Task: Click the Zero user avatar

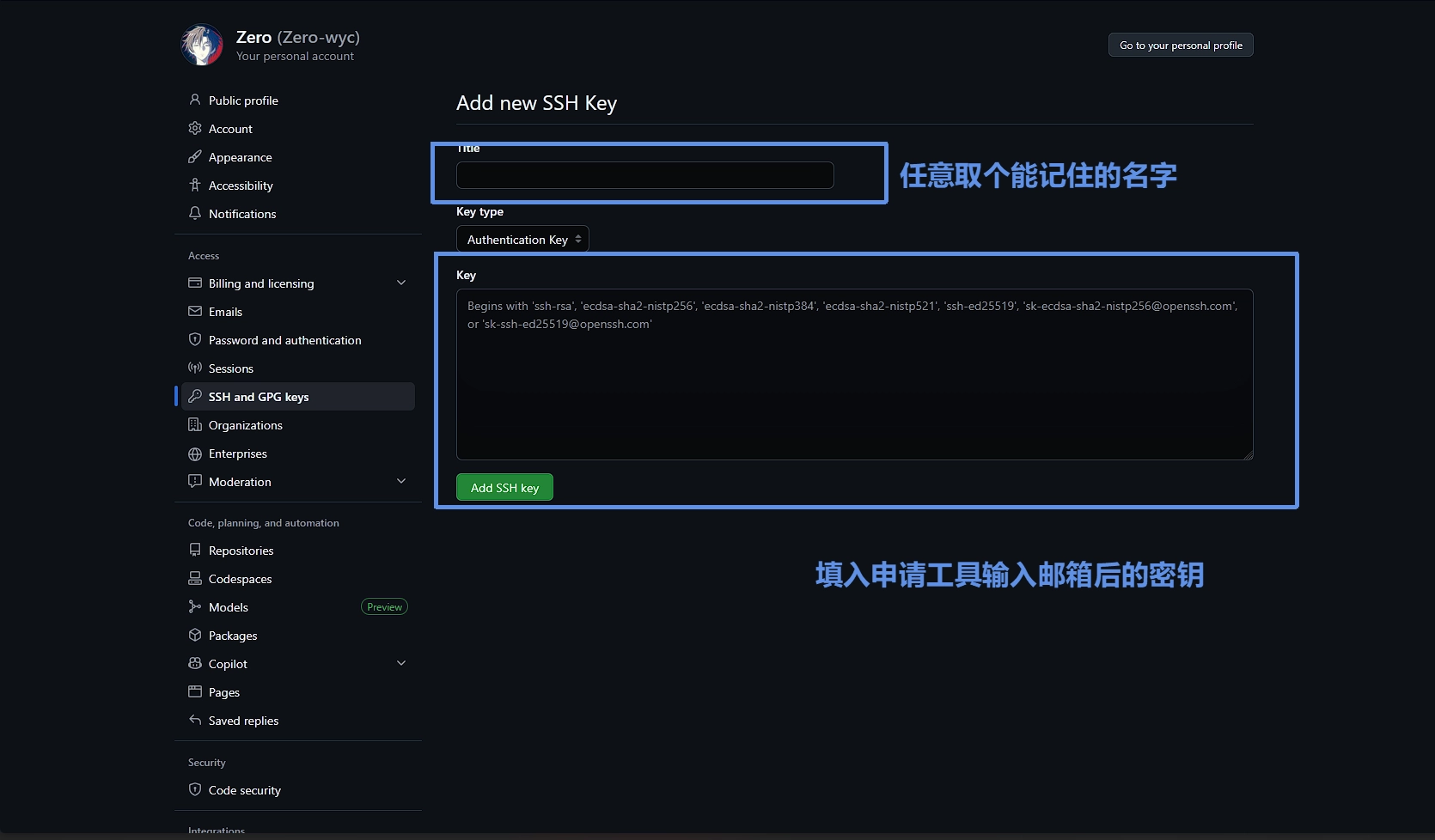Action: 202,46
